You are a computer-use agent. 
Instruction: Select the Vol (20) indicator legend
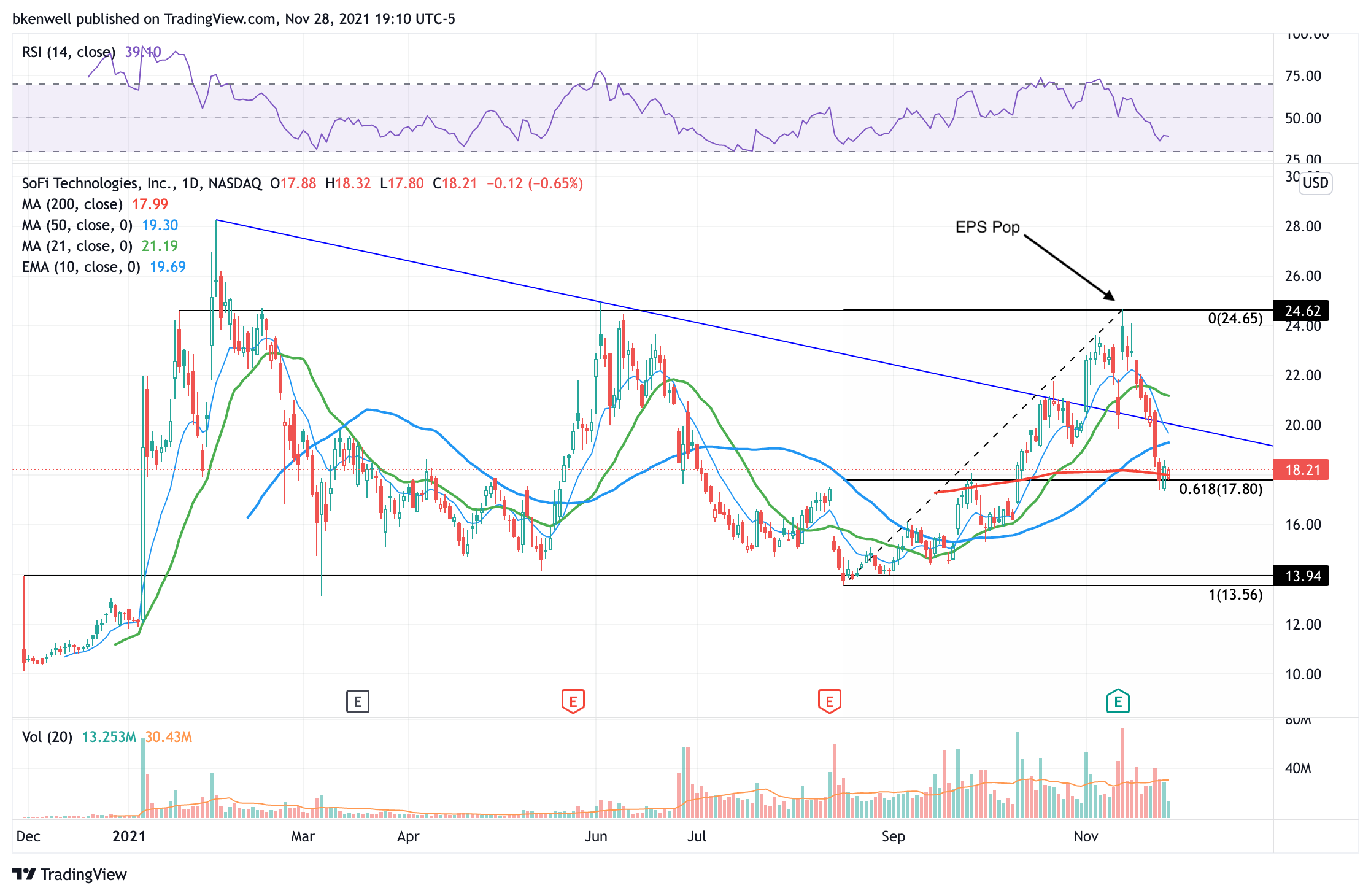(x=47, y=736)
